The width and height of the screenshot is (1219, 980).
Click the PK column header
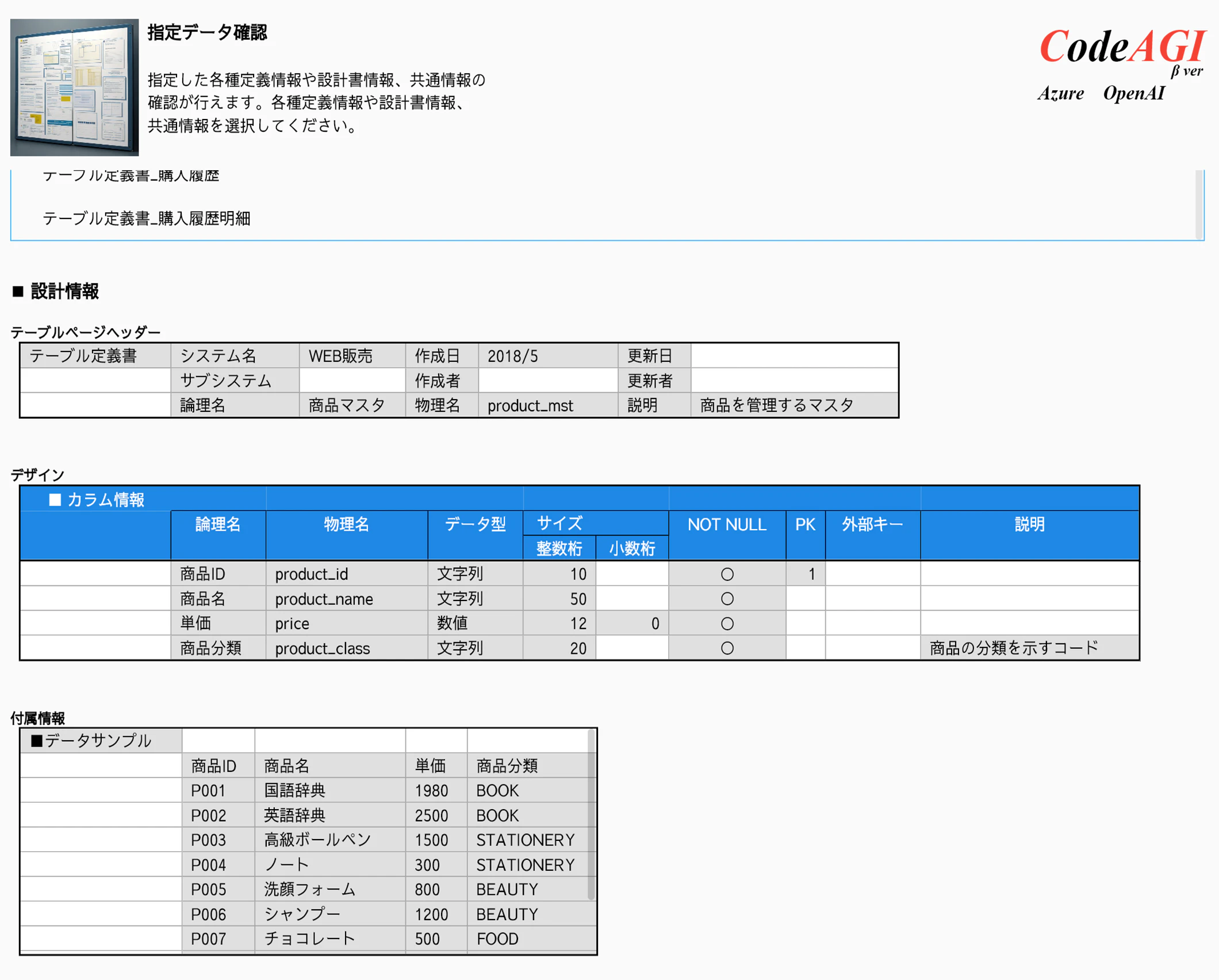coord(805,535)
